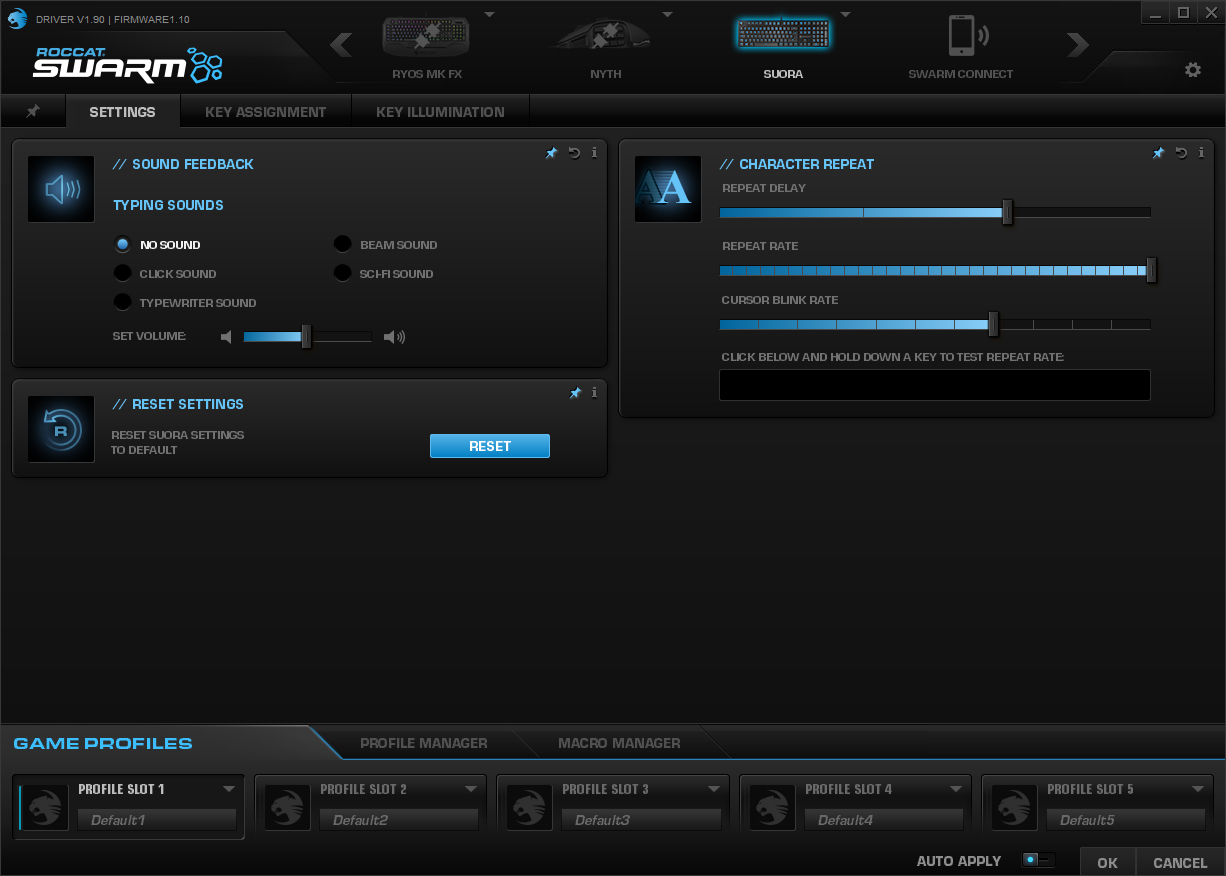
Task: Show info for the Character Repeat panel
Action: click(x=1201, y=153)
